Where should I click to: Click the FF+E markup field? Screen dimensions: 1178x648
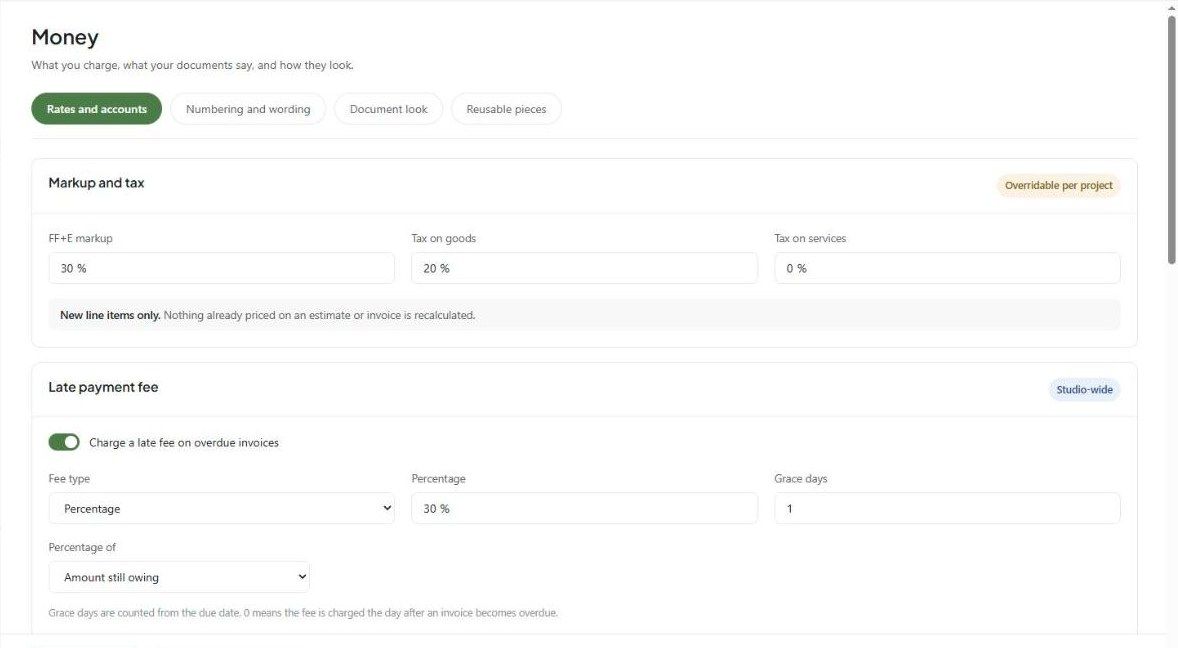click(222, 268)
